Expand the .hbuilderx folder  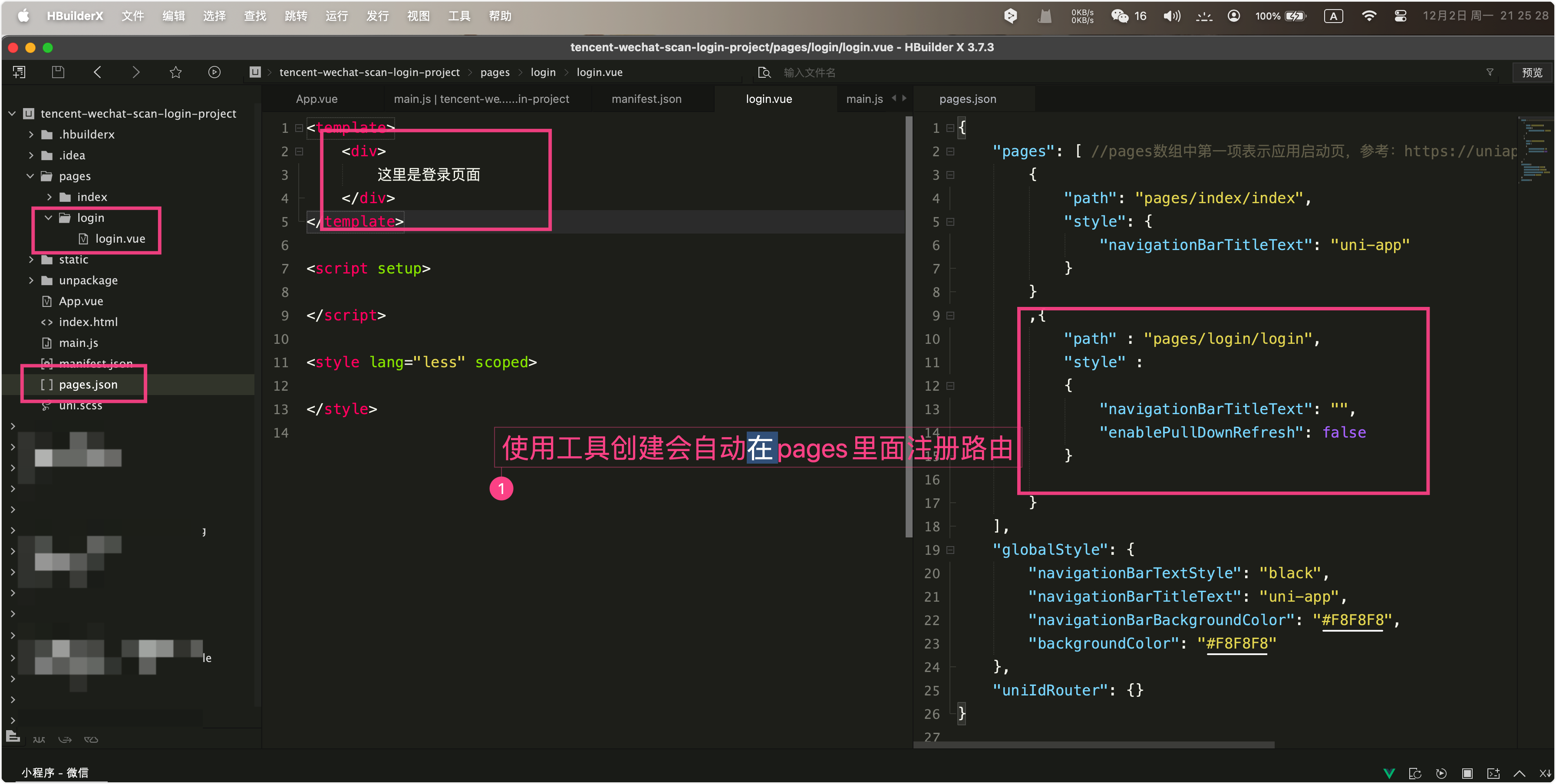tap(31, 134)
